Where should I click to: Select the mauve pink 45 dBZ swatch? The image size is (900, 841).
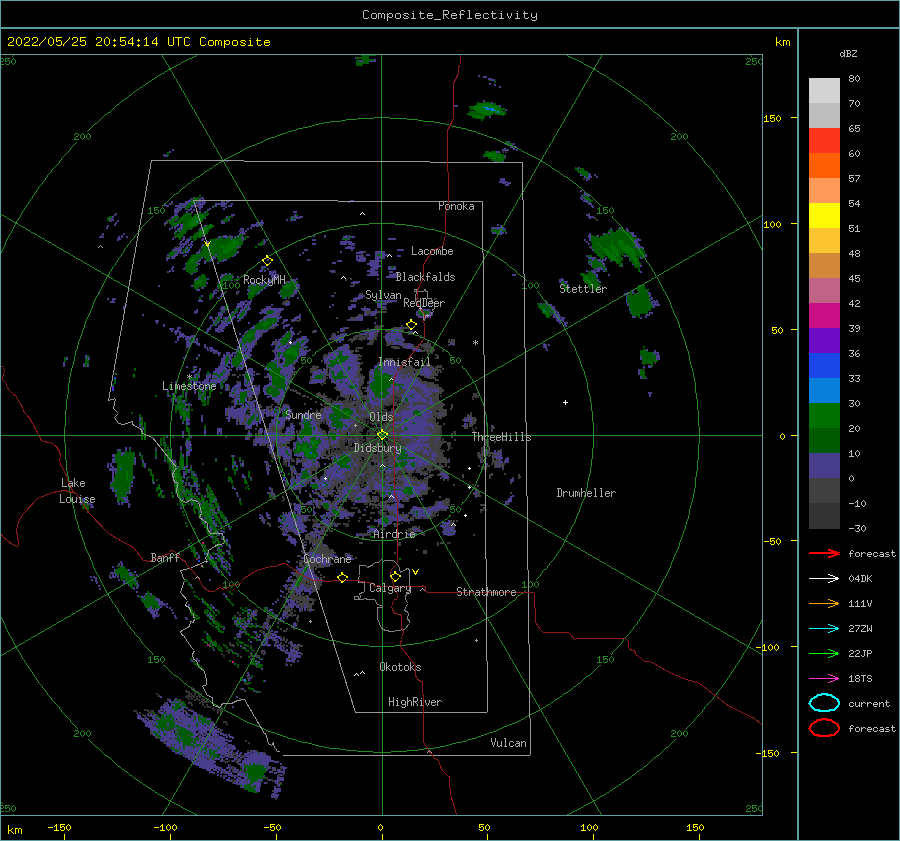[824, 290]
